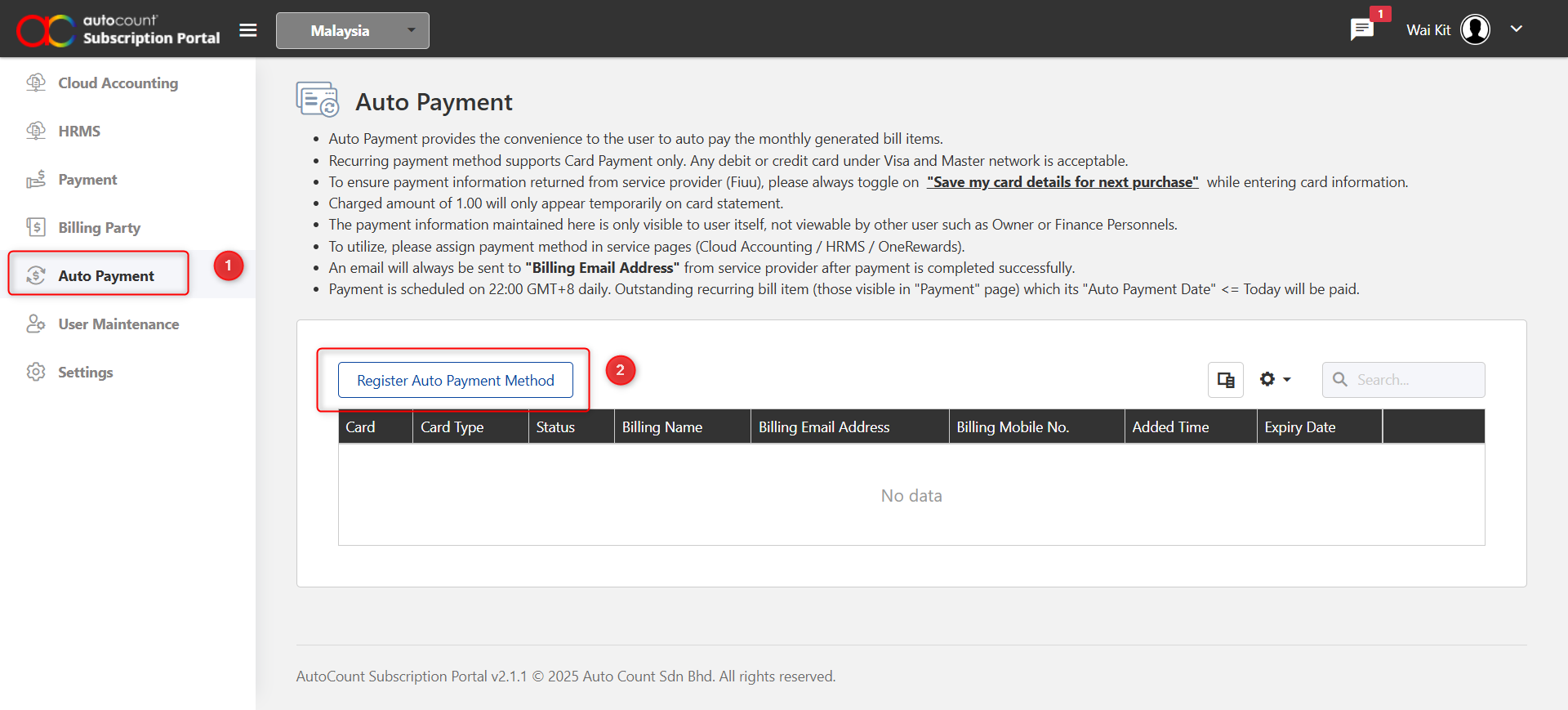Click the Auto Payment page title
This screenshot has height=710, width=1568.
pyautogui.click(x=434, y=102)
